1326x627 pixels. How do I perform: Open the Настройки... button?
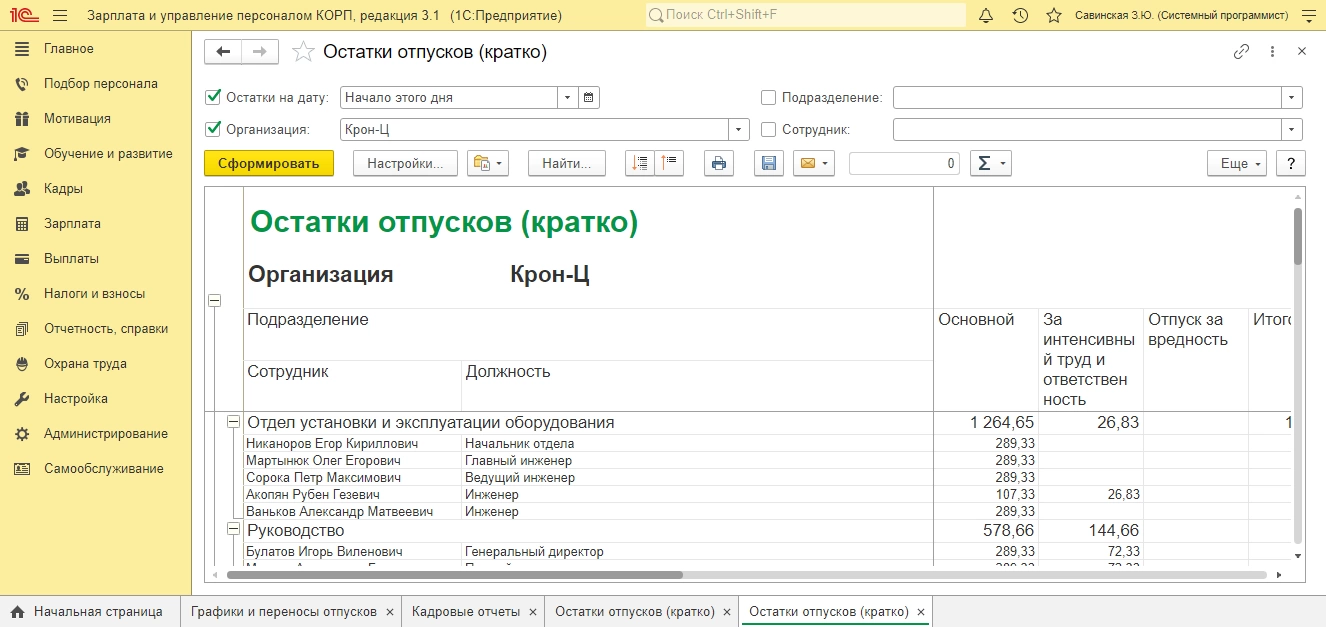coord(405,164)
